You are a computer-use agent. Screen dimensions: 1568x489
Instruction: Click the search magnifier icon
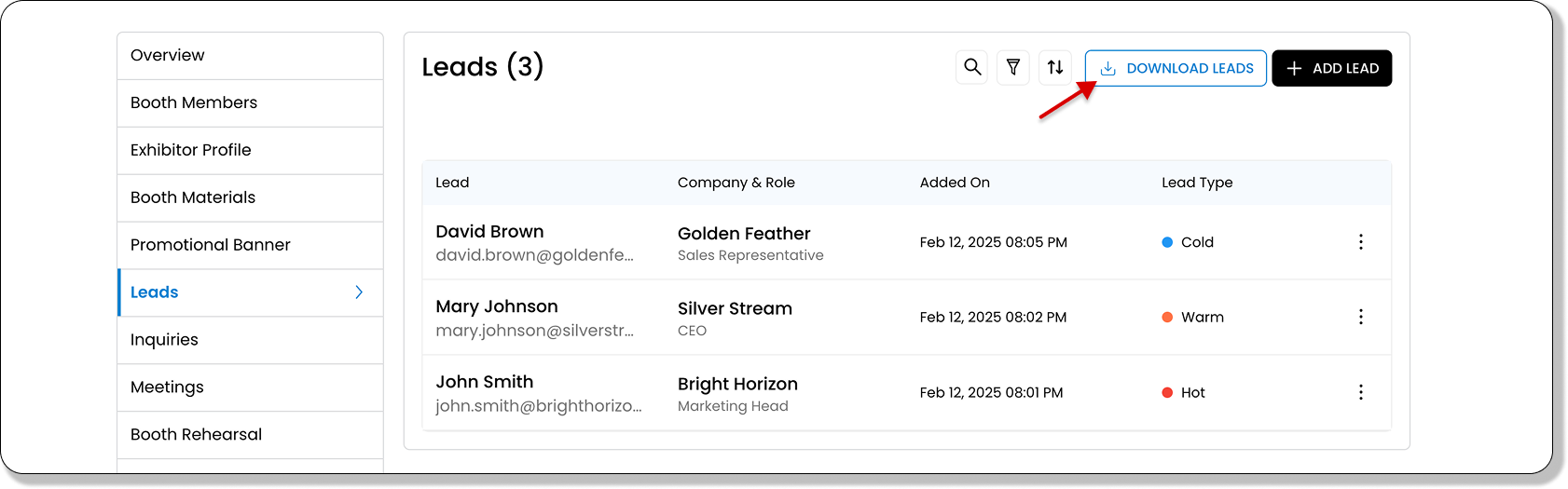click(x=972, y=67)
